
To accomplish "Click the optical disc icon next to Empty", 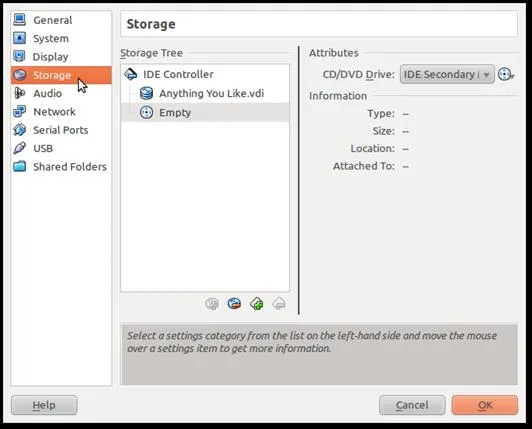I will [x=146, y=112].
